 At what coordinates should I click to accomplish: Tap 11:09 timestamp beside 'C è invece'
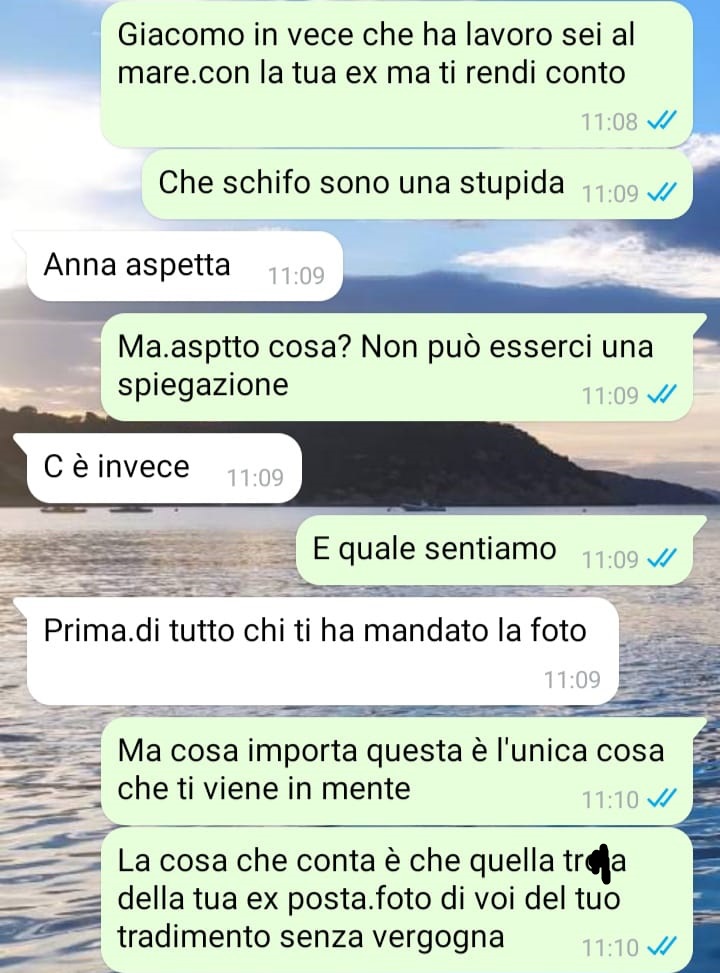[x=255, y=478]
